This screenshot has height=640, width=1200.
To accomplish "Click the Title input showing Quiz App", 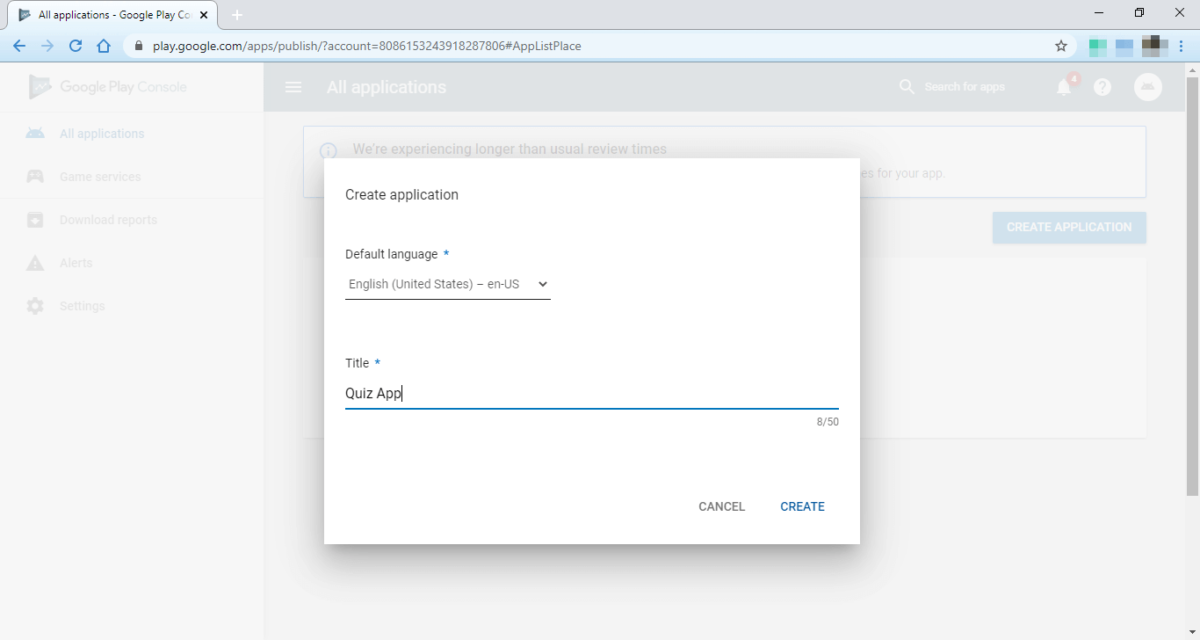I will point(591,392).
